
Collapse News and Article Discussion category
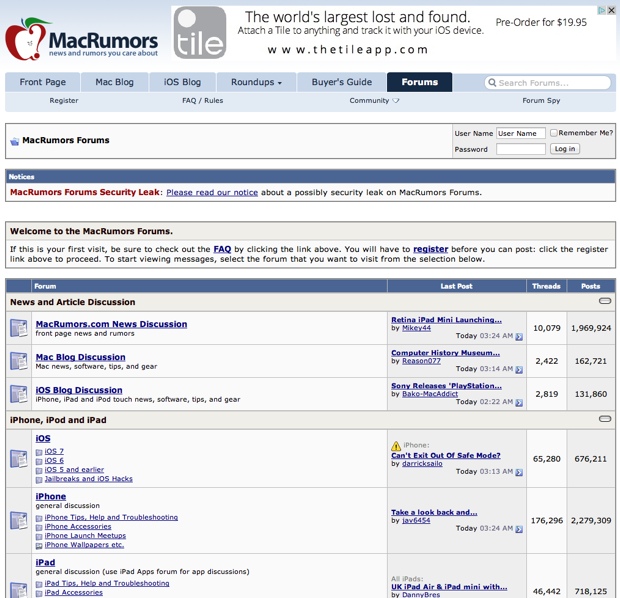point(605,301)
